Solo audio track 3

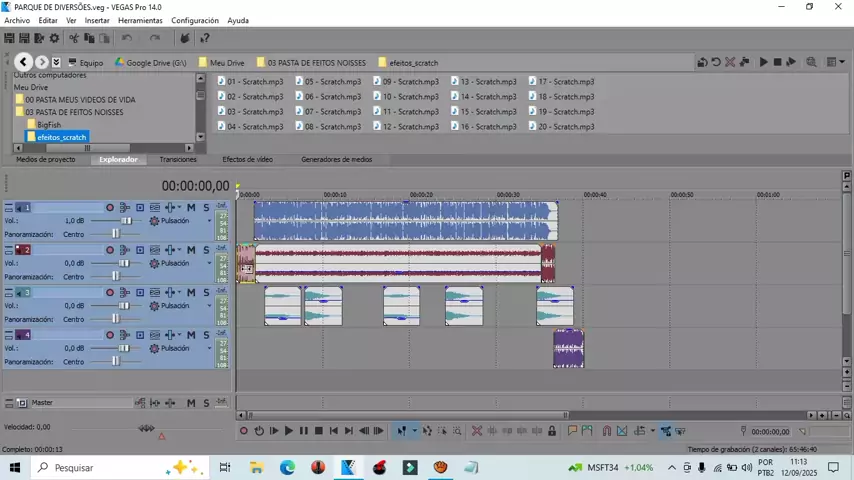[x=206, y=293]
